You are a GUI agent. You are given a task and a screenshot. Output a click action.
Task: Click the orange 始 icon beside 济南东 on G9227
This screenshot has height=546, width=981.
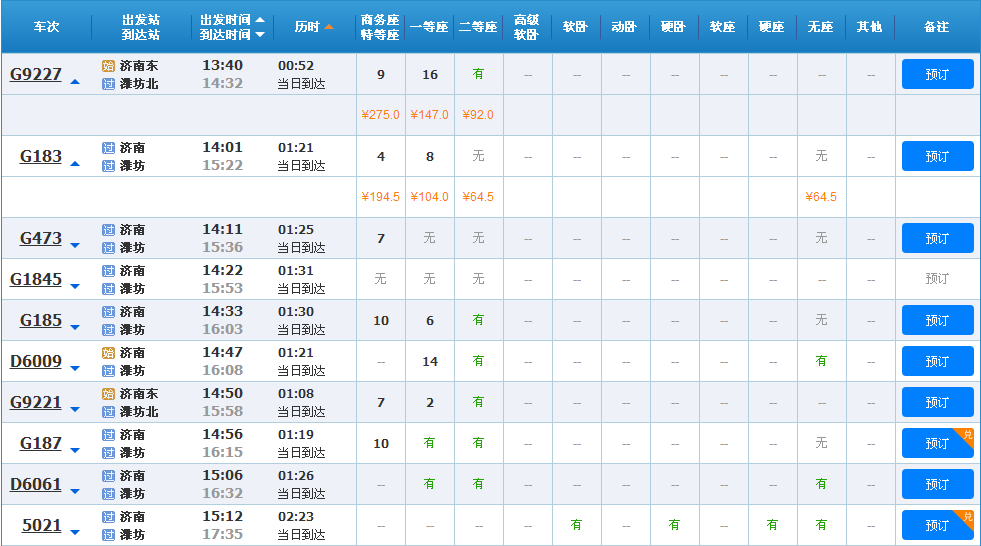click(x=108, y=66)
